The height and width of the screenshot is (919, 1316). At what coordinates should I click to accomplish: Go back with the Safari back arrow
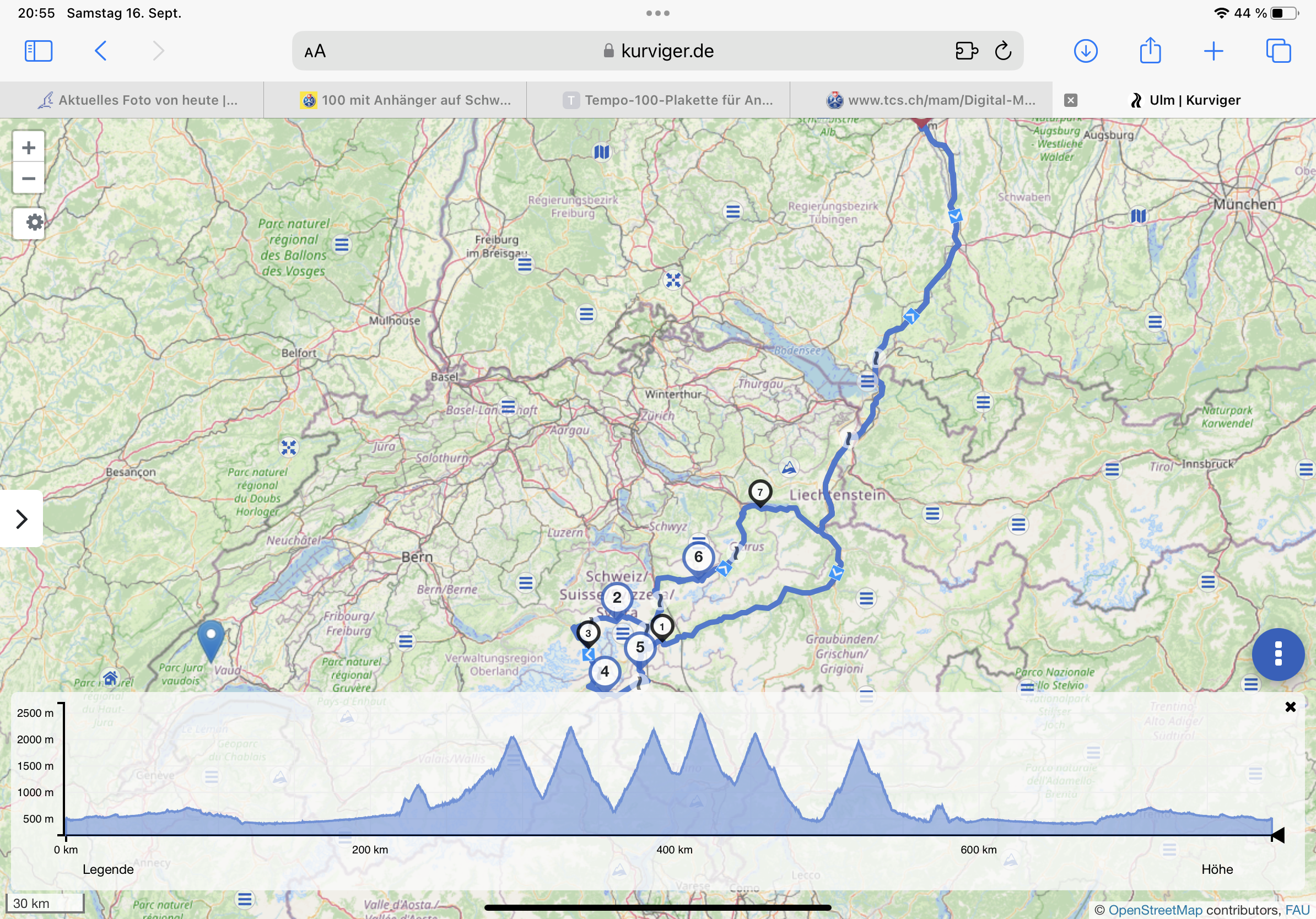(100, 51)
